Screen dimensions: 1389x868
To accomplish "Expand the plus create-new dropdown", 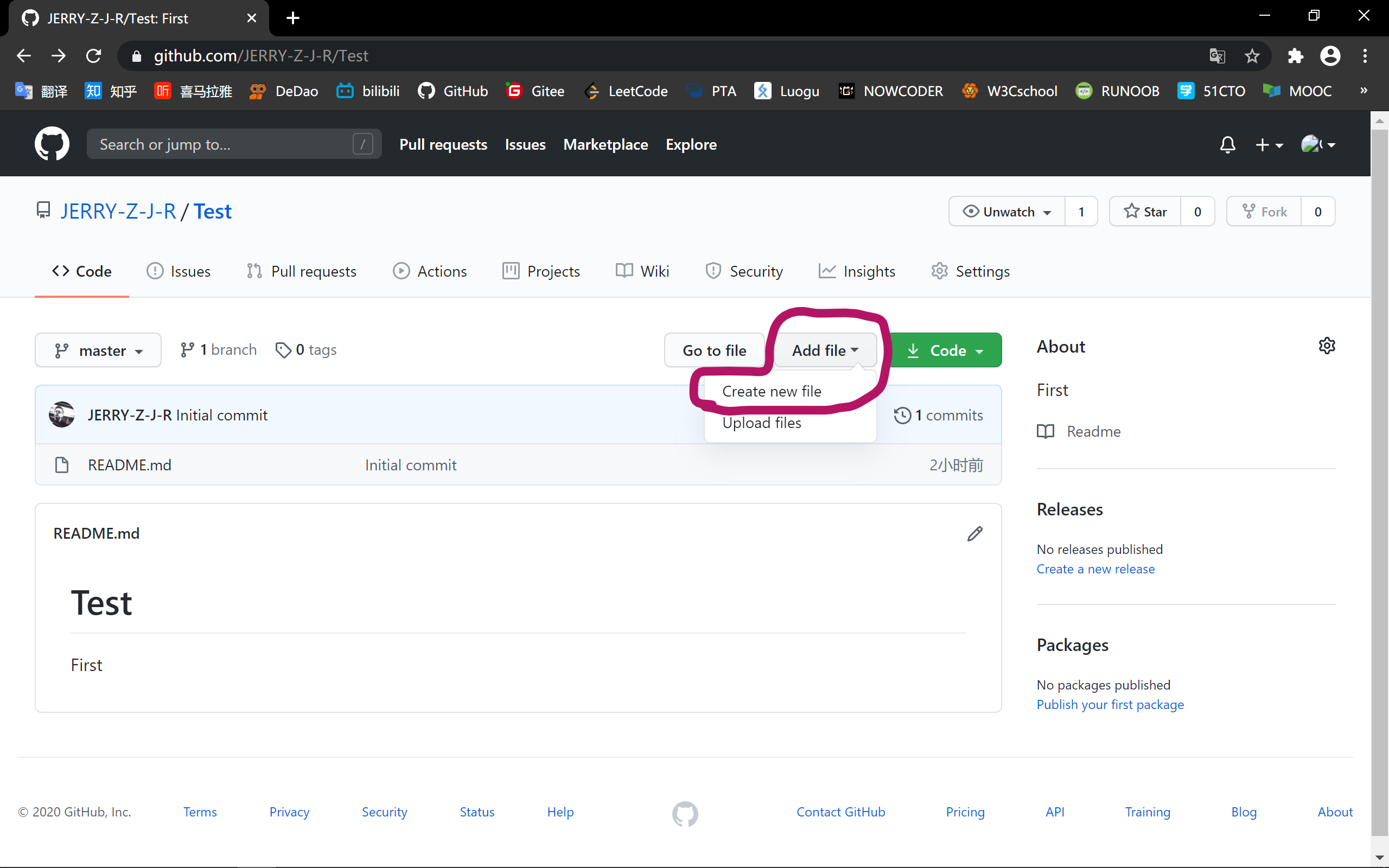I will (x=1269, y=145).
